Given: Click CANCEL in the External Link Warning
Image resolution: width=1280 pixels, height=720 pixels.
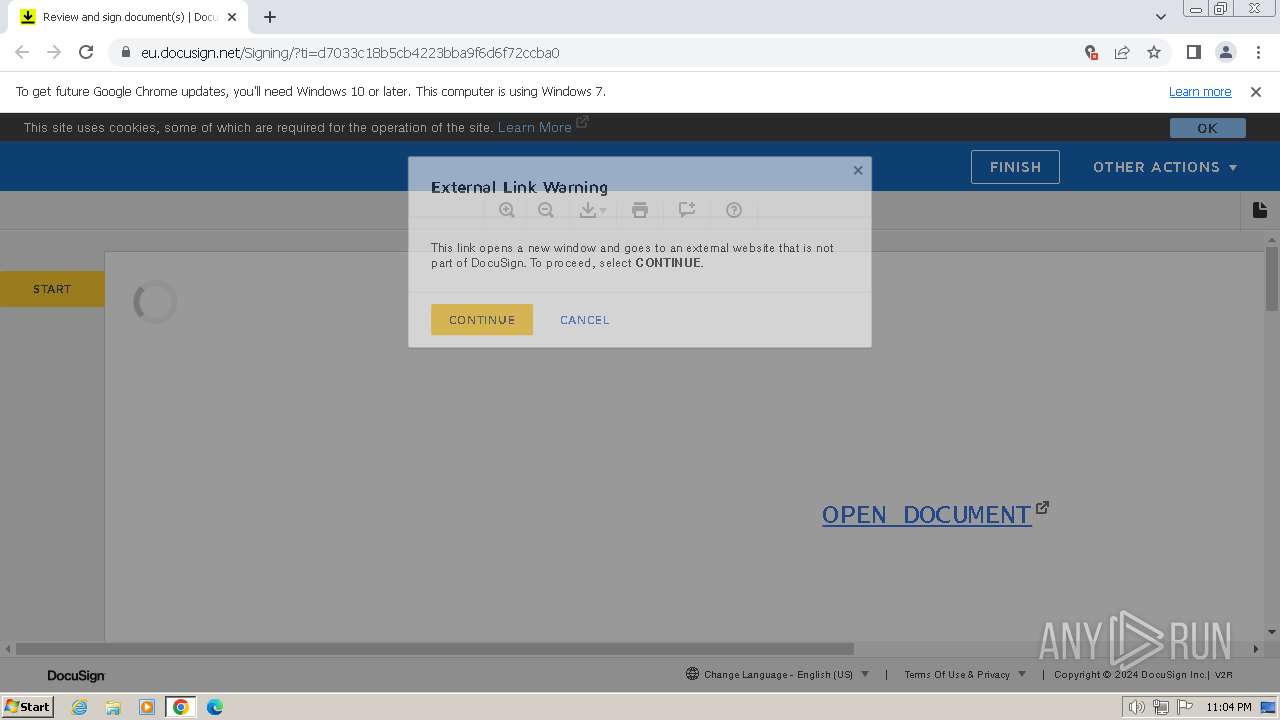Looking at the screenshot, I should (585, 320).
